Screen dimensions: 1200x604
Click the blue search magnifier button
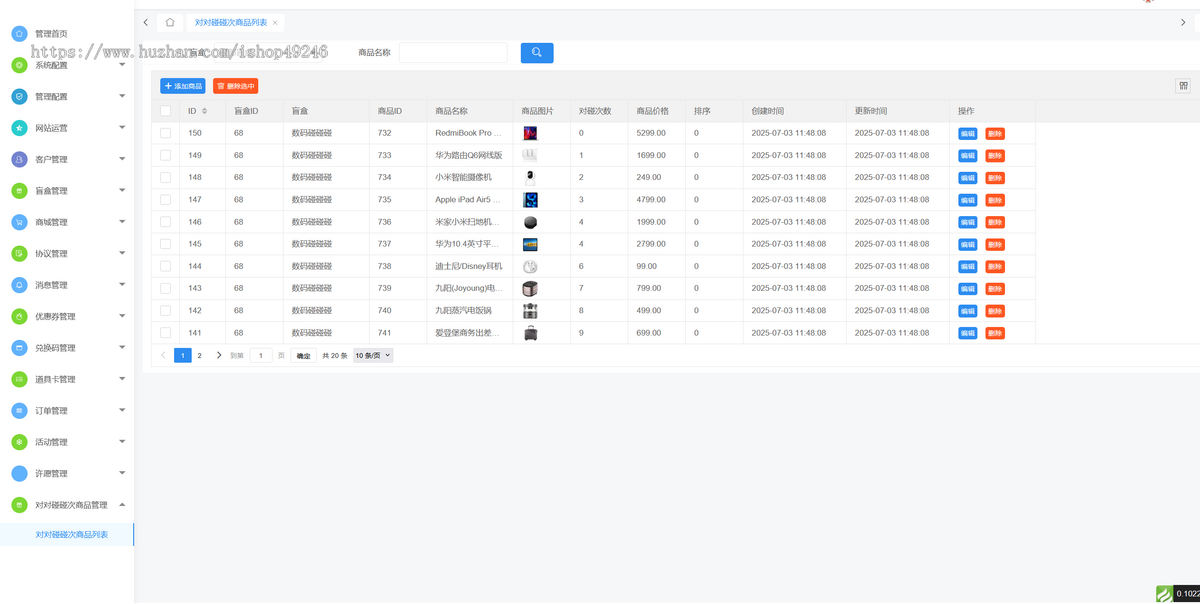click(x=537, y=53)
